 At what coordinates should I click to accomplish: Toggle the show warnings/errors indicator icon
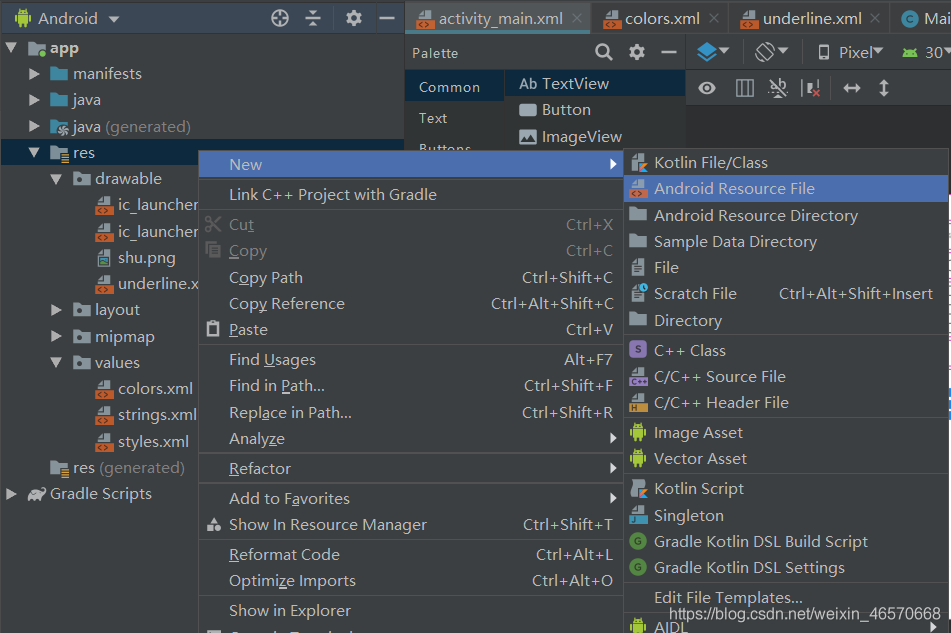pos(812,88)
